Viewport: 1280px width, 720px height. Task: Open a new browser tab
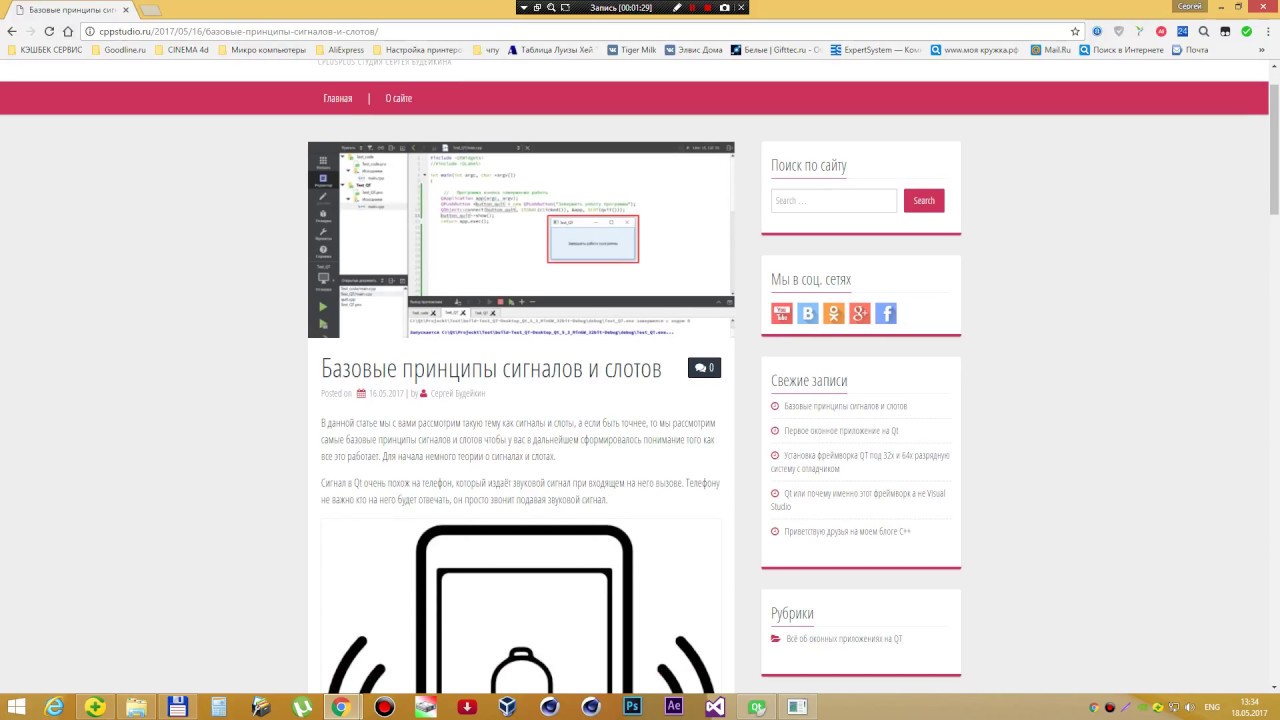click(150, 10)
